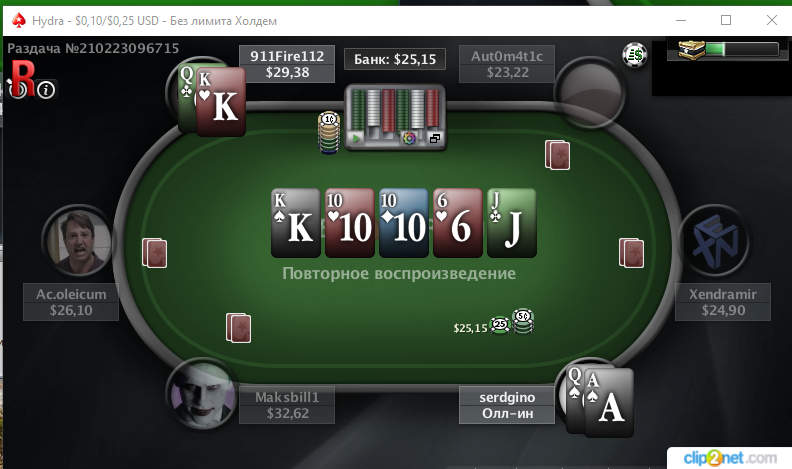This screenshot has height=469, width=792.
Task: Click the Банк: $25,15 pot label
Action: coord(394,60)
